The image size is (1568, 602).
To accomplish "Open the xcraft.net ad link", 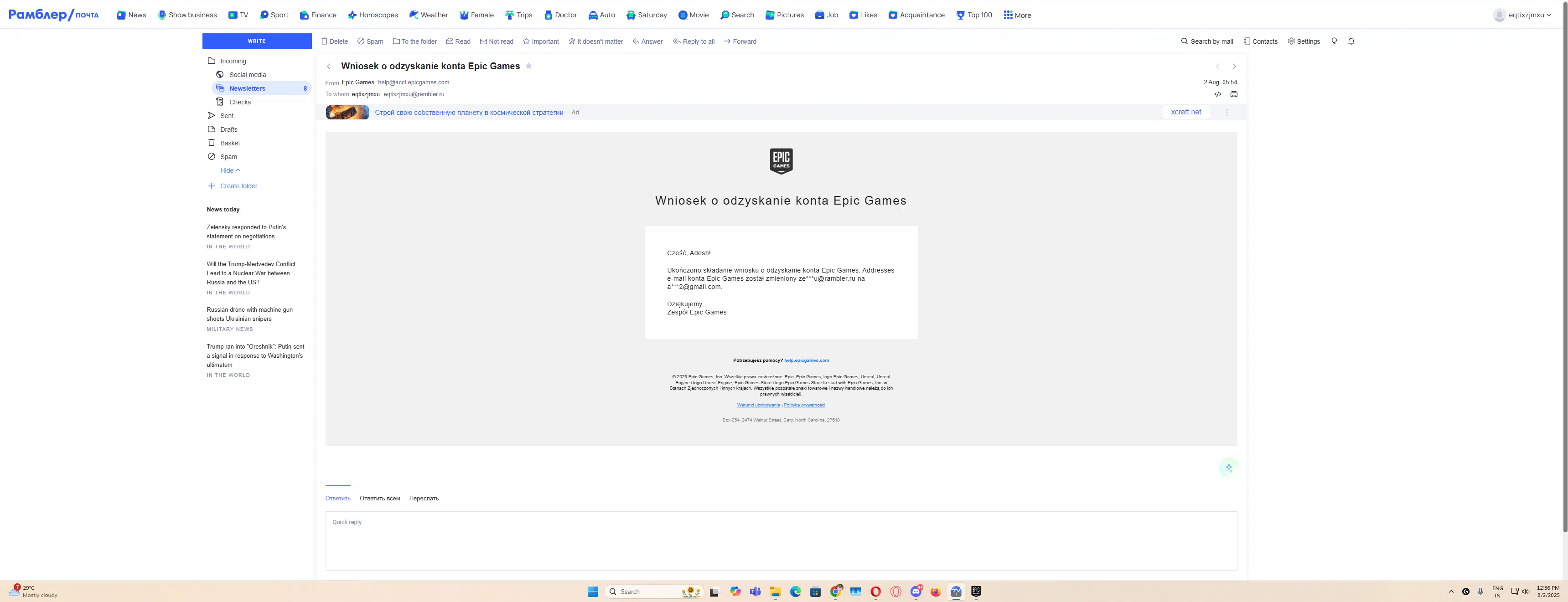I will [1186, 112].
